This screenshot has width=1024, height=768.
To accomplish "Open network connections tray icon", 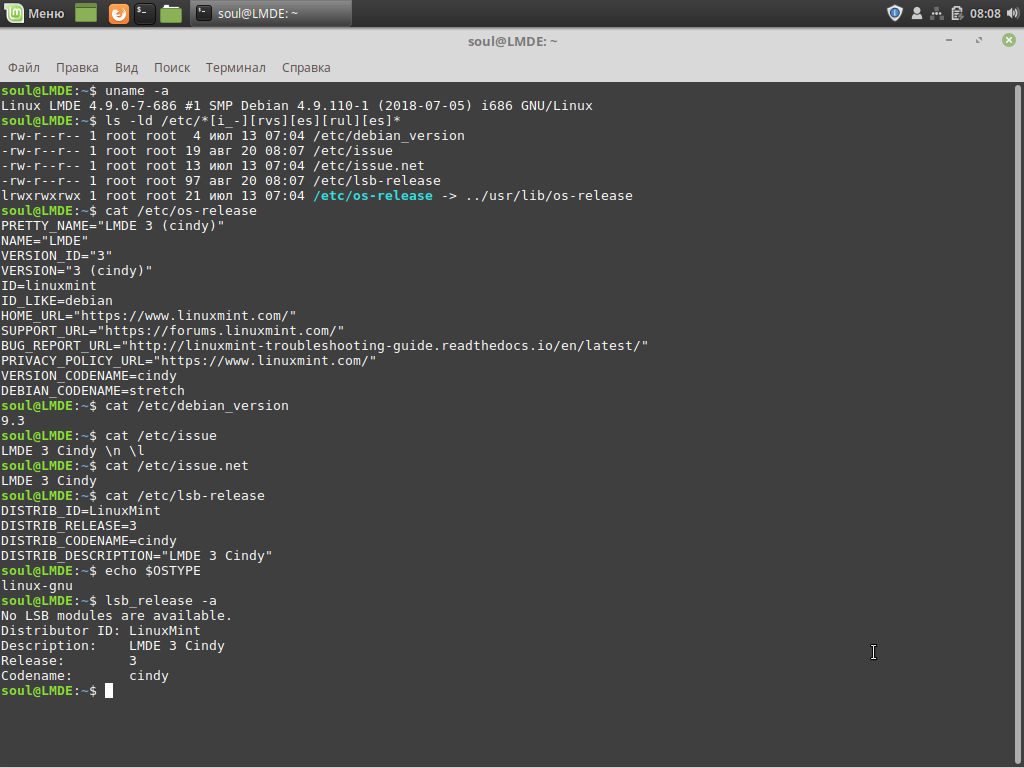I will tap(936, 13).
